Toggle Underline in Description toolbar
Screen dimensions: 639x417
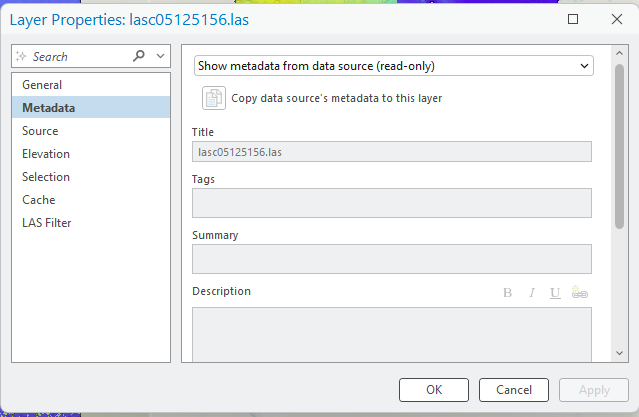click(x=555, y=293)
